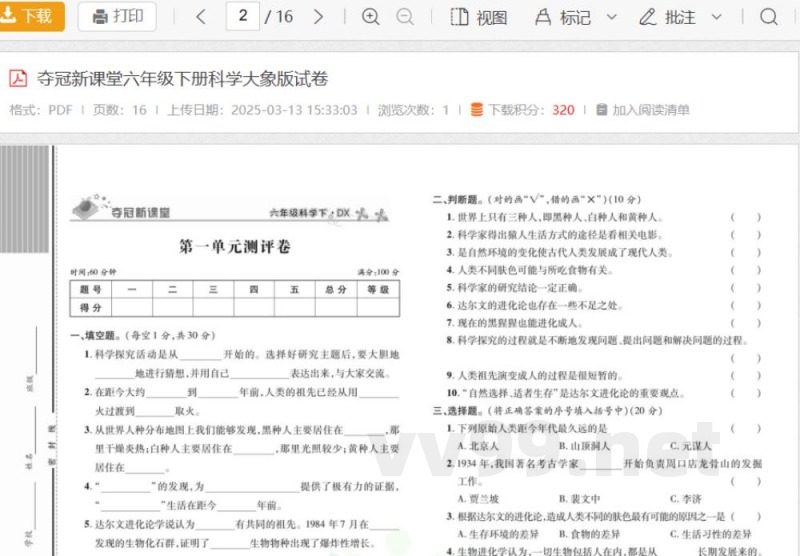Image resolution: width=800 pixels, height=556 pixels.
Task: Click the 得分 table row label
Action: (x=91, y=308)
